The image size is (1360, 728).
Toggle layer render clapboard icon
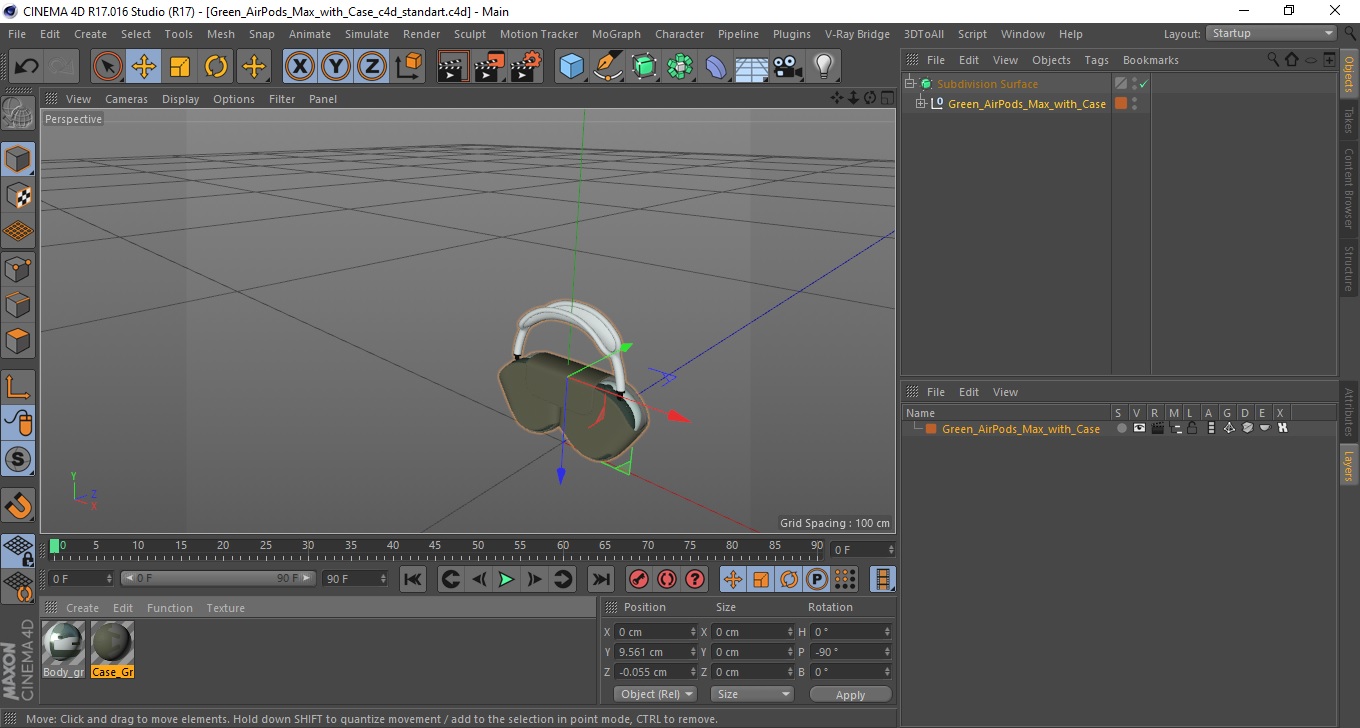[1157, 429]
